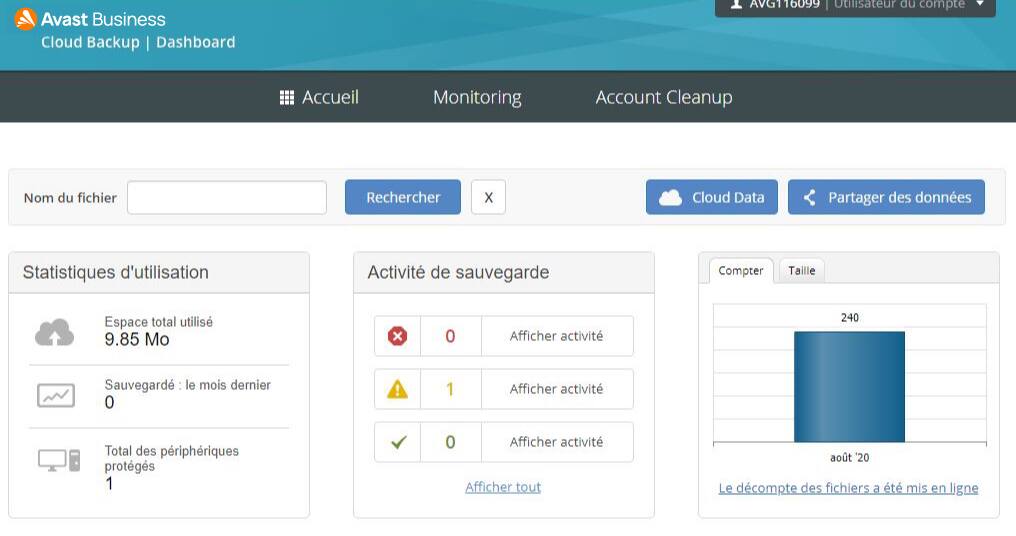Click the green checkmark success icon
The image size is (1016, 536).
coord(397,442)
